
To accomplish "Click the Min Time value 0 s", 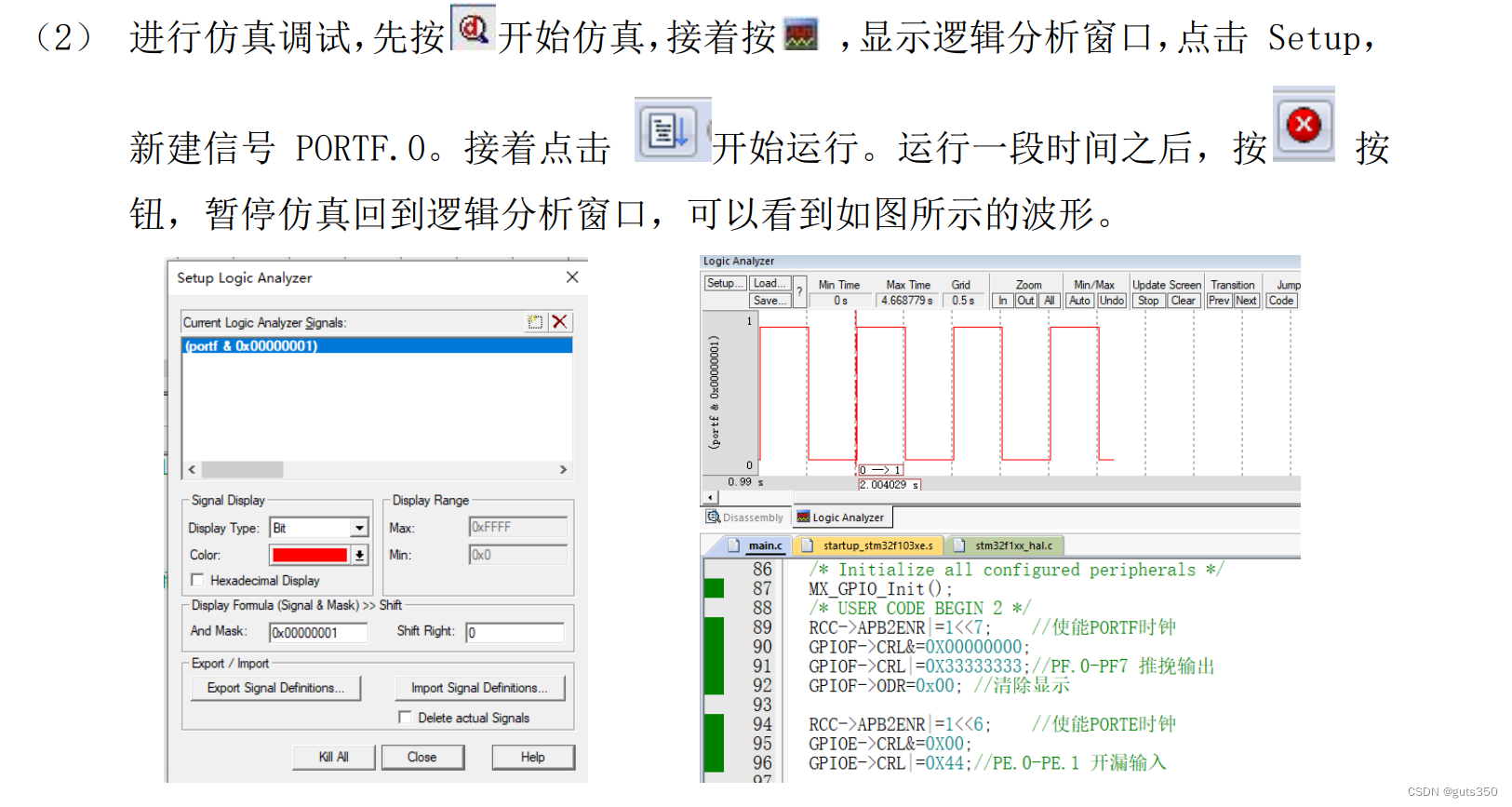I will (839, 301).
